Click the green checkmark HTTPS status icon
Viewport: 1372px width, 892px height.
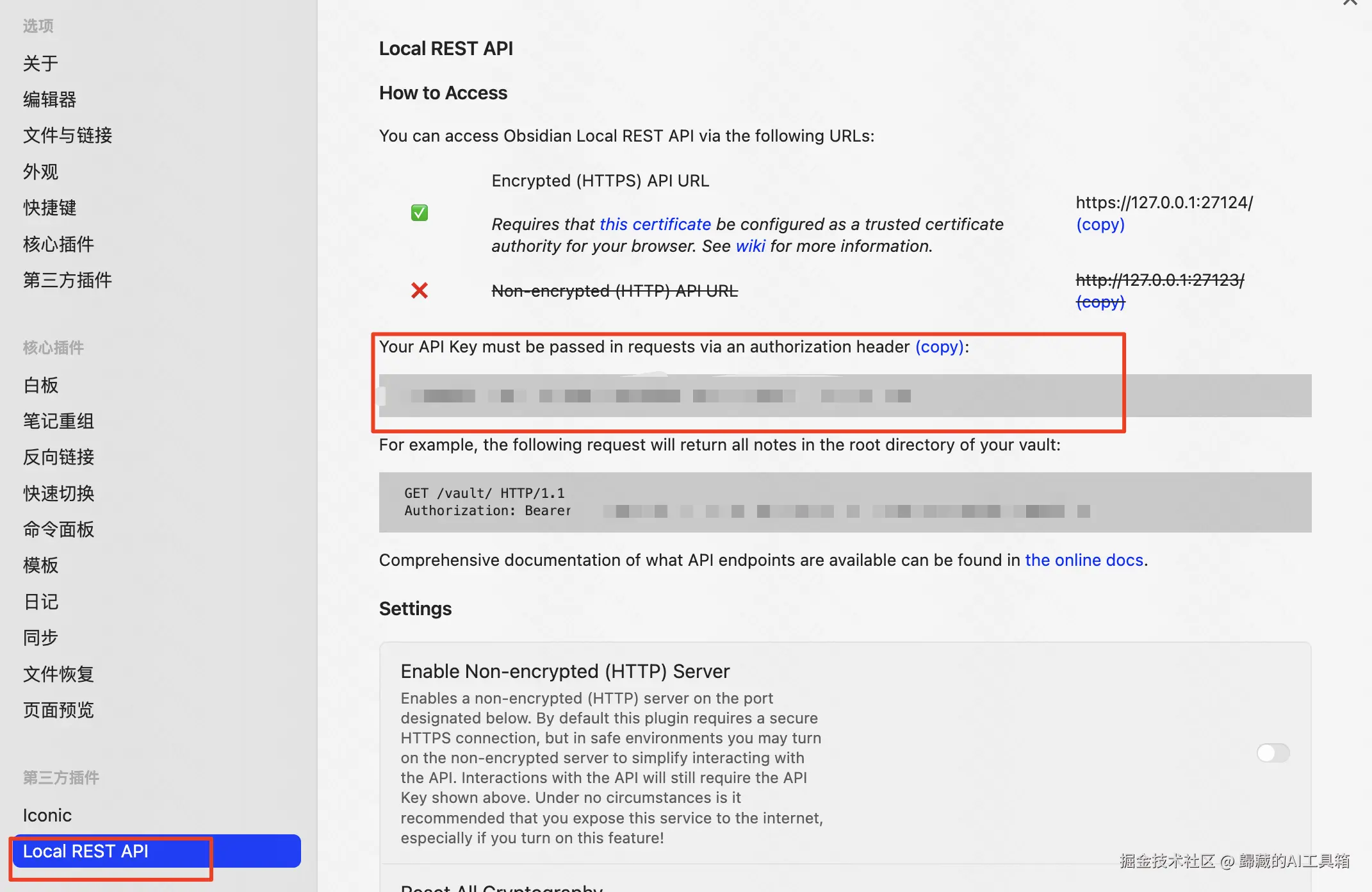point(420,213)
